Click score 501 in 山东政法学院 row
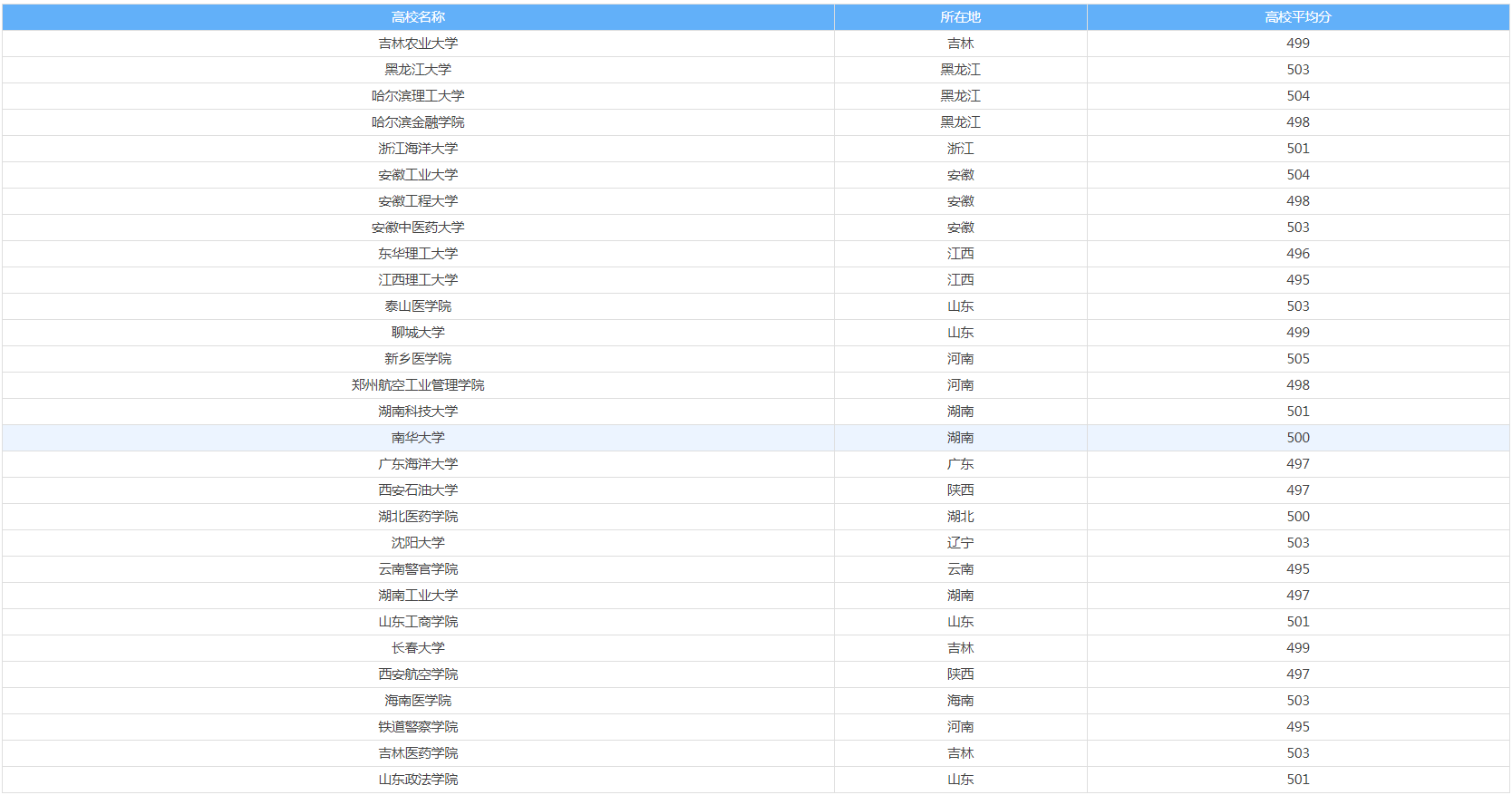The width and height of the screenshot is (1512, 795). click(x=1298, y=780)
